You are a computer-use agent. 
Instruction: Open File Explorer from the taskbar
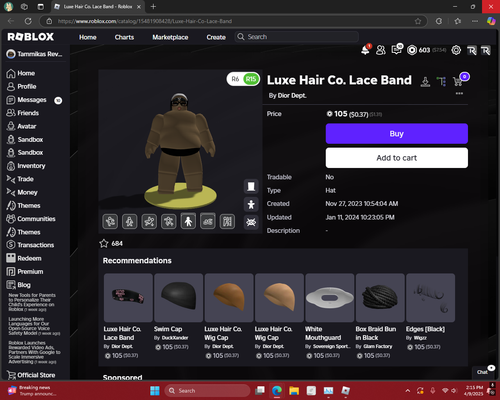click(294, 390)
